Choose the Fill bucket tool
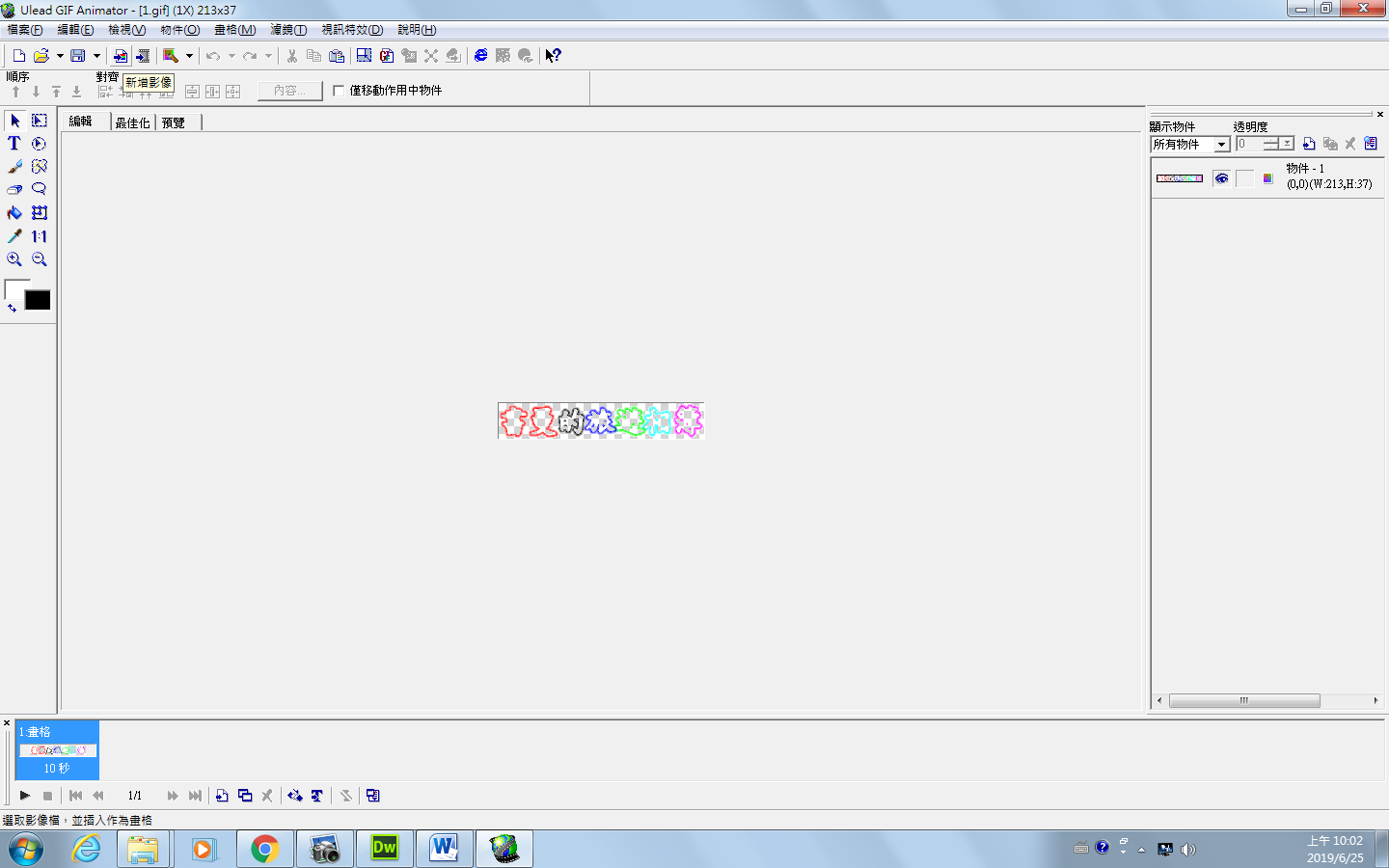Screen dimensions: 1389x868 (14, 213)
